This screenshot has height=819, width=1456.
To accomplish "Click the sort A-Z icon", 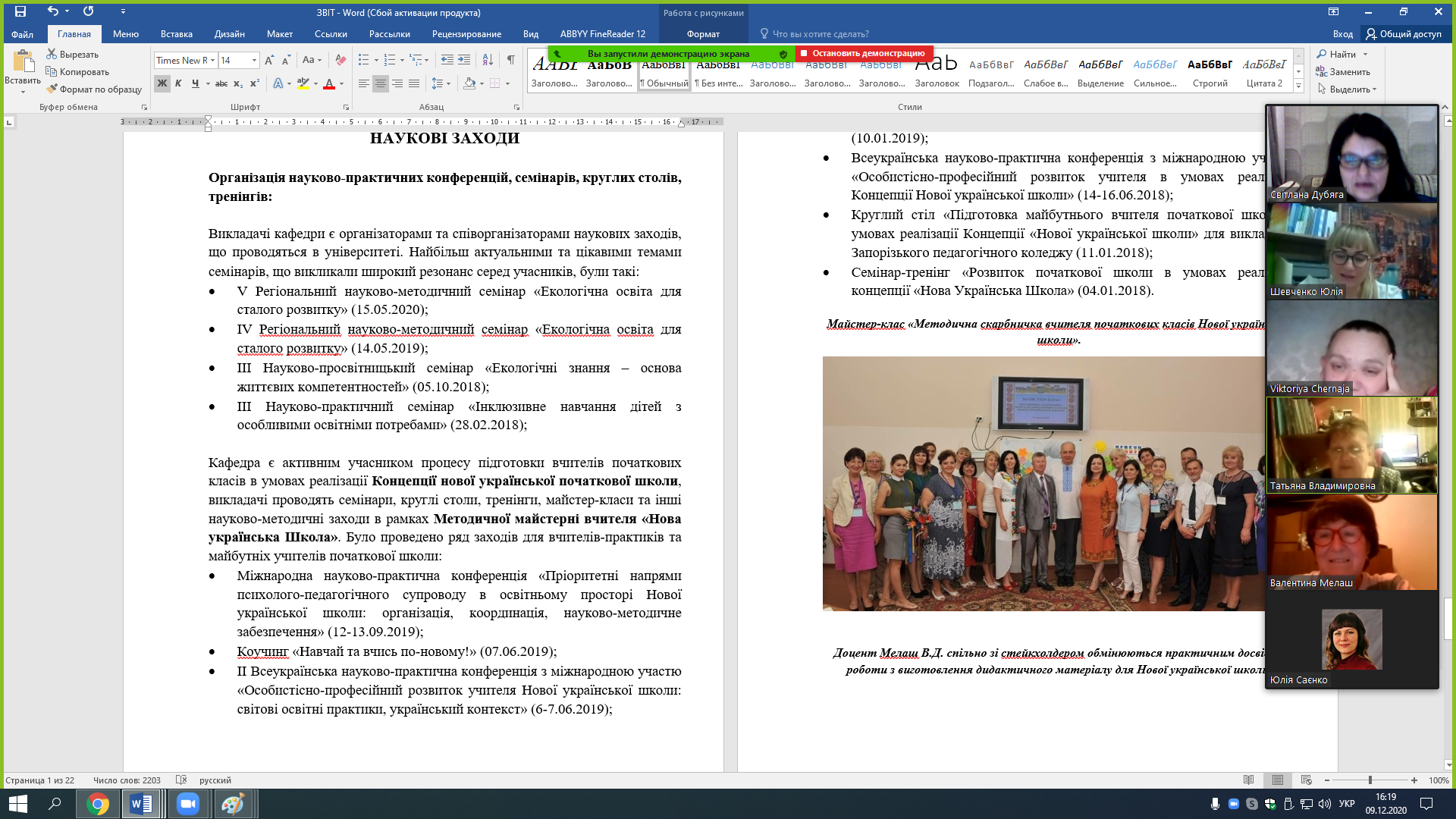I will pyautogui.click(x=488, y=60).
